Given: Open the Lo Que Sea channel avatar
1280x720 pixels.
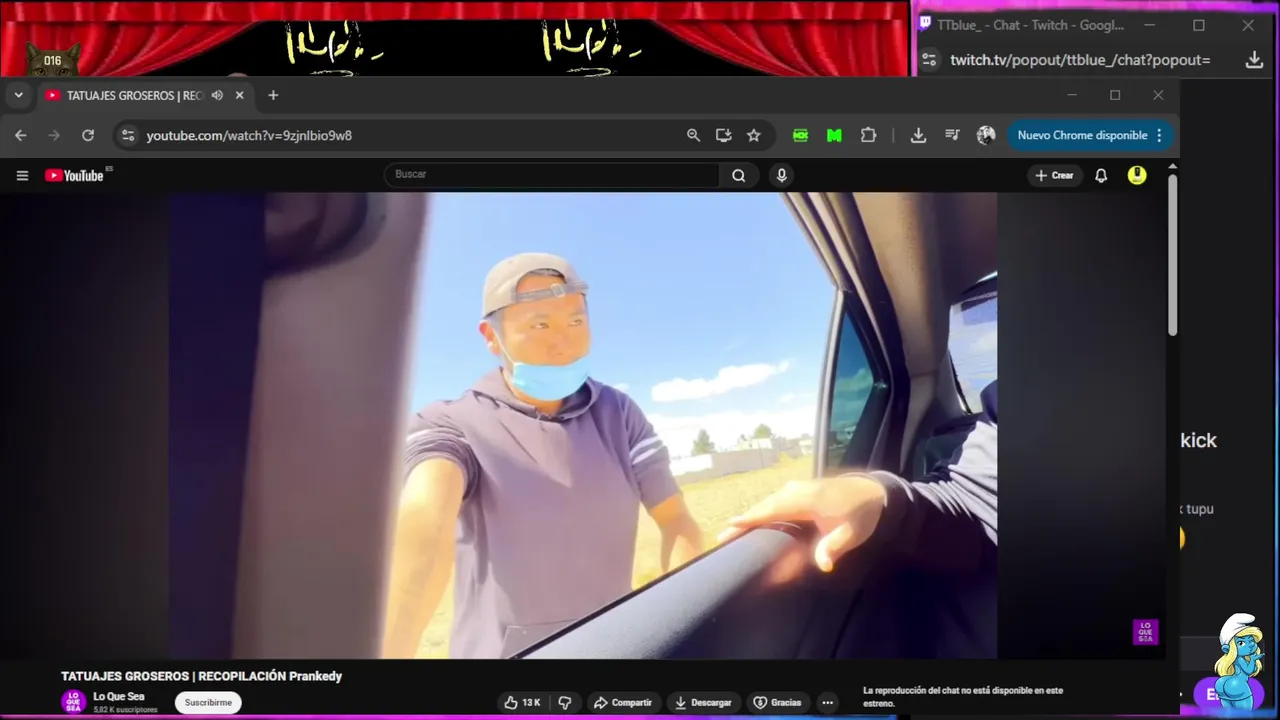Looking at the screenshot, I should pos(73,702).
